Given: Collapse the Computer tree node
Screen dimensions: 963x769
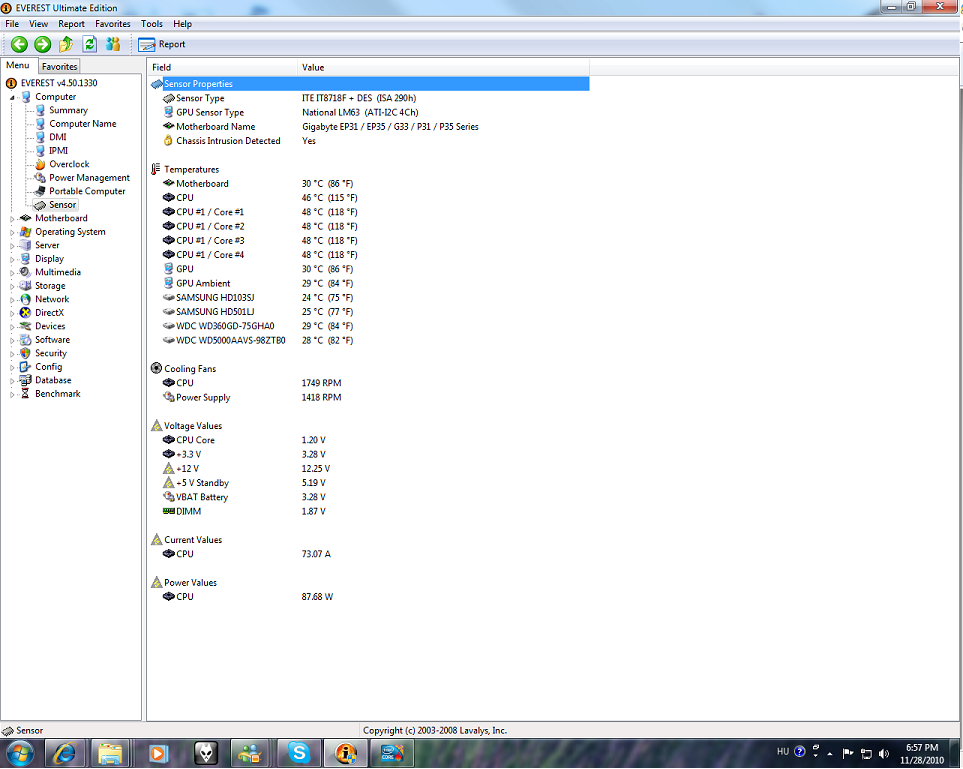Looking at the screenshot, I should point(12,97).
